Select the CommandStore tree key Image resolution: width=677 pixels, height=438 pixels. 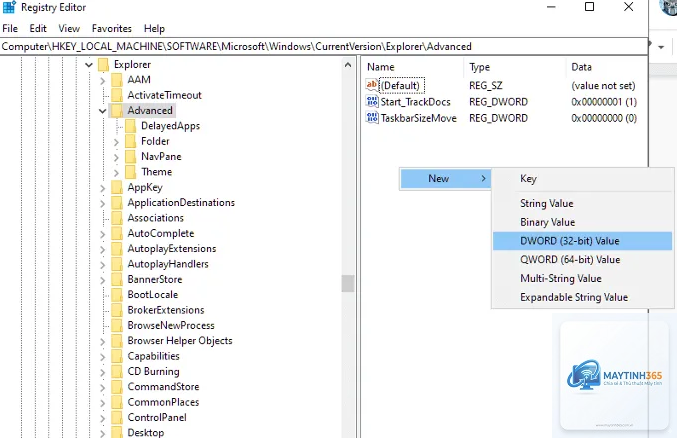(163, 387)
